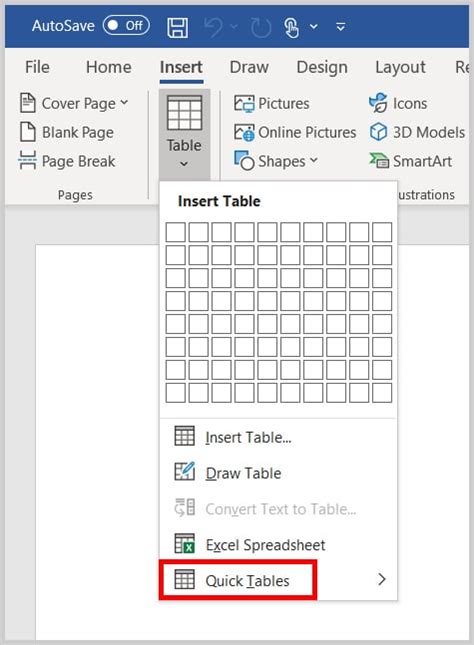Click the Blank Page label text
474x645 pixels.
coord(78,132)
